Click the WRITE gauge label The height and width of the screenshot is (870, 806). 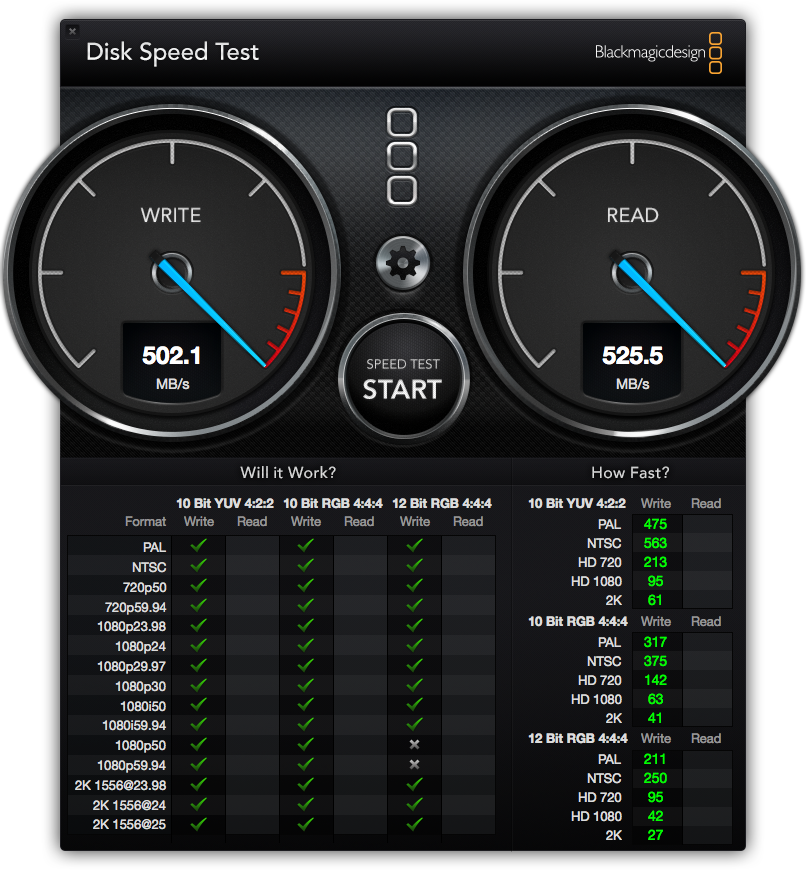171,215
